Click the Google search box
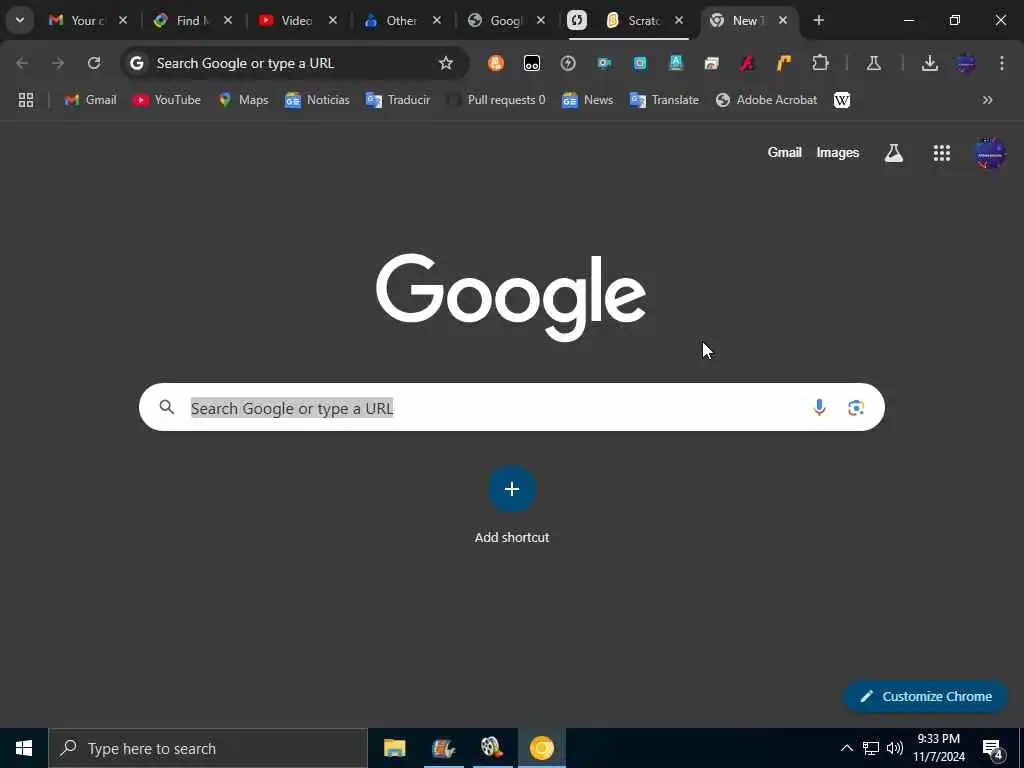The image size is (1024, 768). click(511, 408)
